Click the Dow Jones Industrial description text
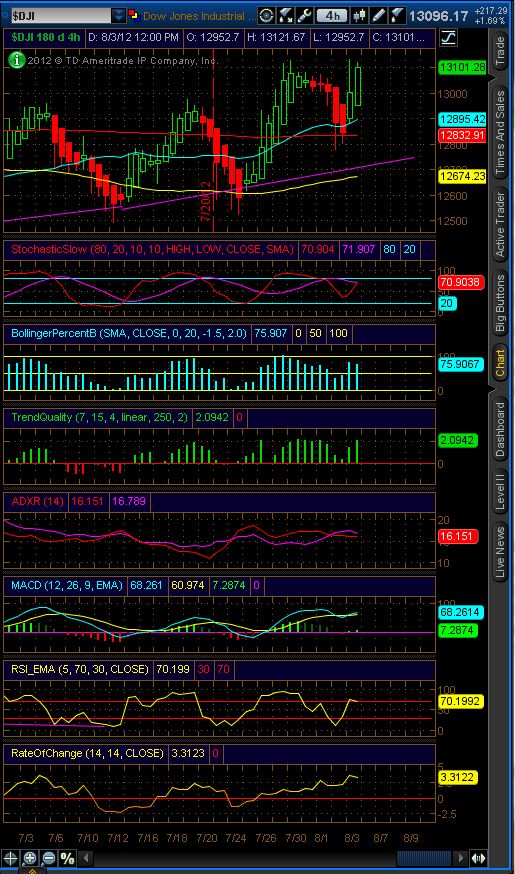 coord(200,16)
